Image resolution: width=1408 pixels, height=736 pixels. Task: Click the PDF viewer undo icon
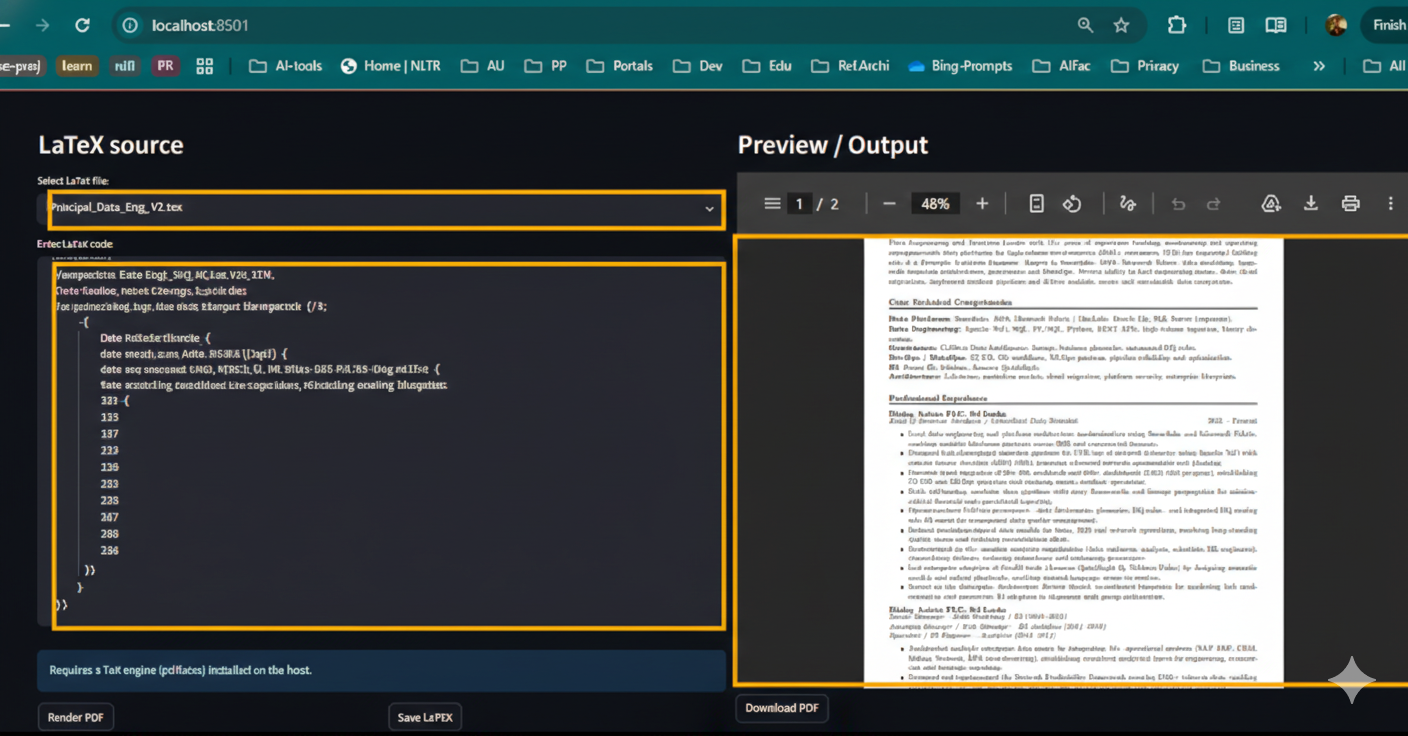click(x=1178, y=204)
